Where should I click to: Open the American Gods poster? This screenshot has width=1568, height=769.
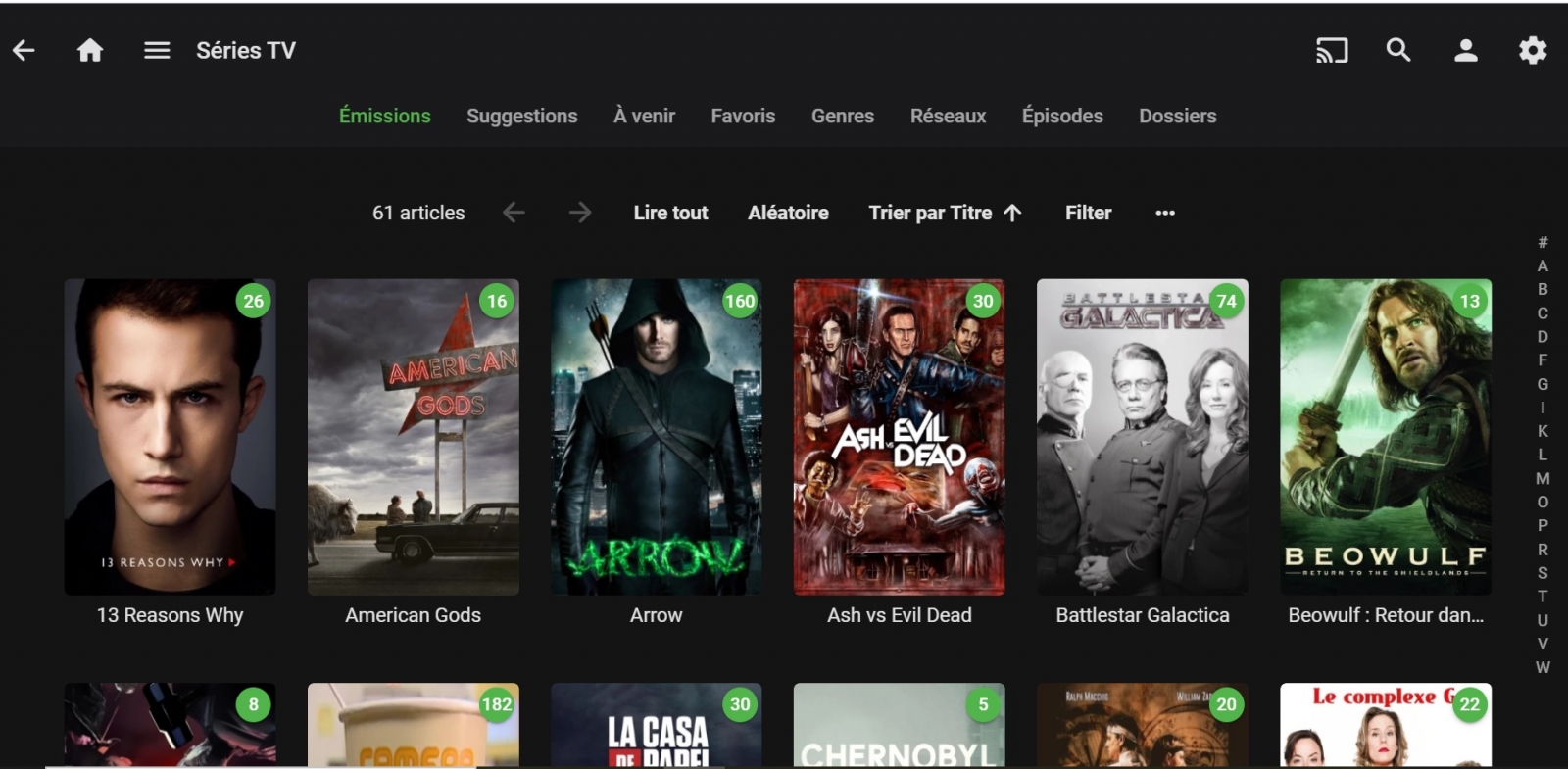(414, 437)
